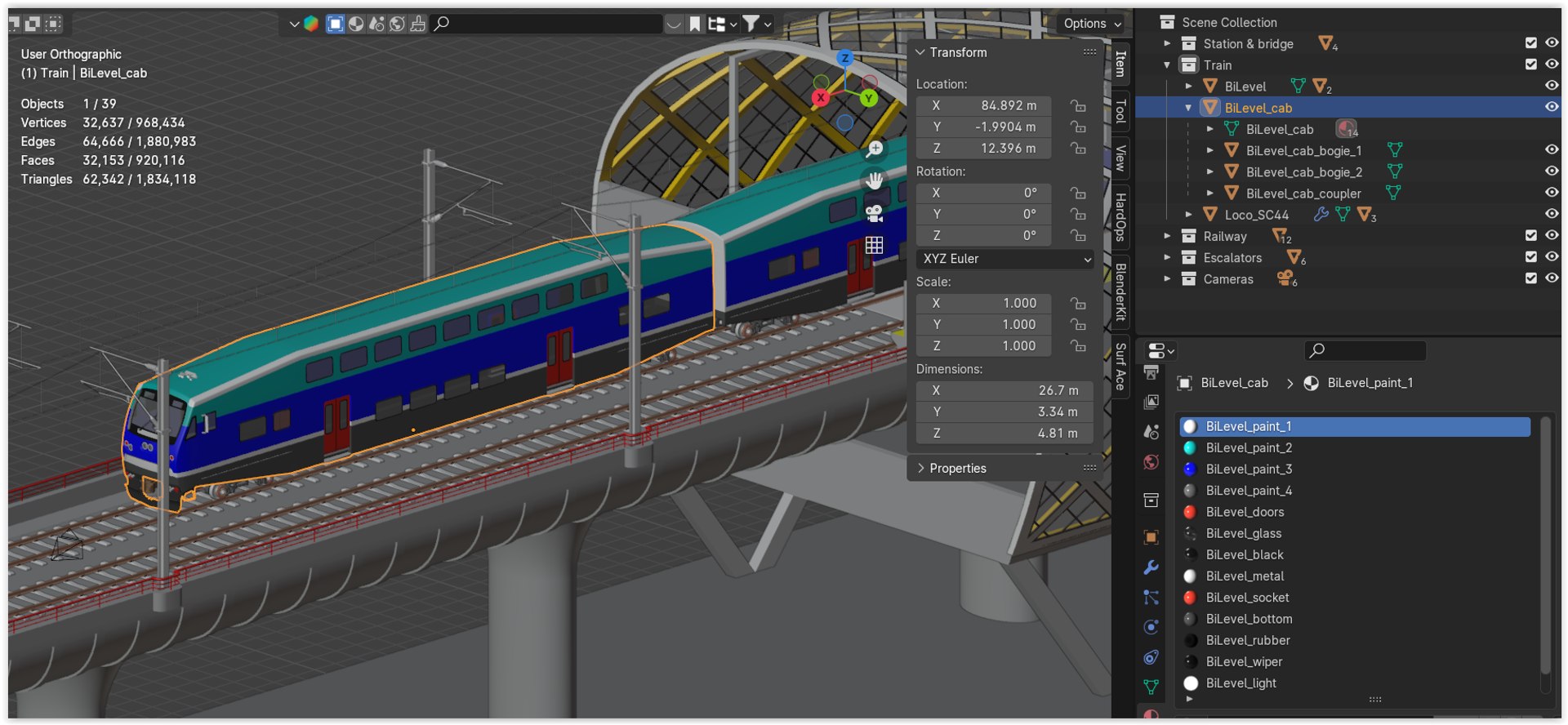
Task: Hide Loco_SC44 with its eye icon
Action: [1552, 213]
